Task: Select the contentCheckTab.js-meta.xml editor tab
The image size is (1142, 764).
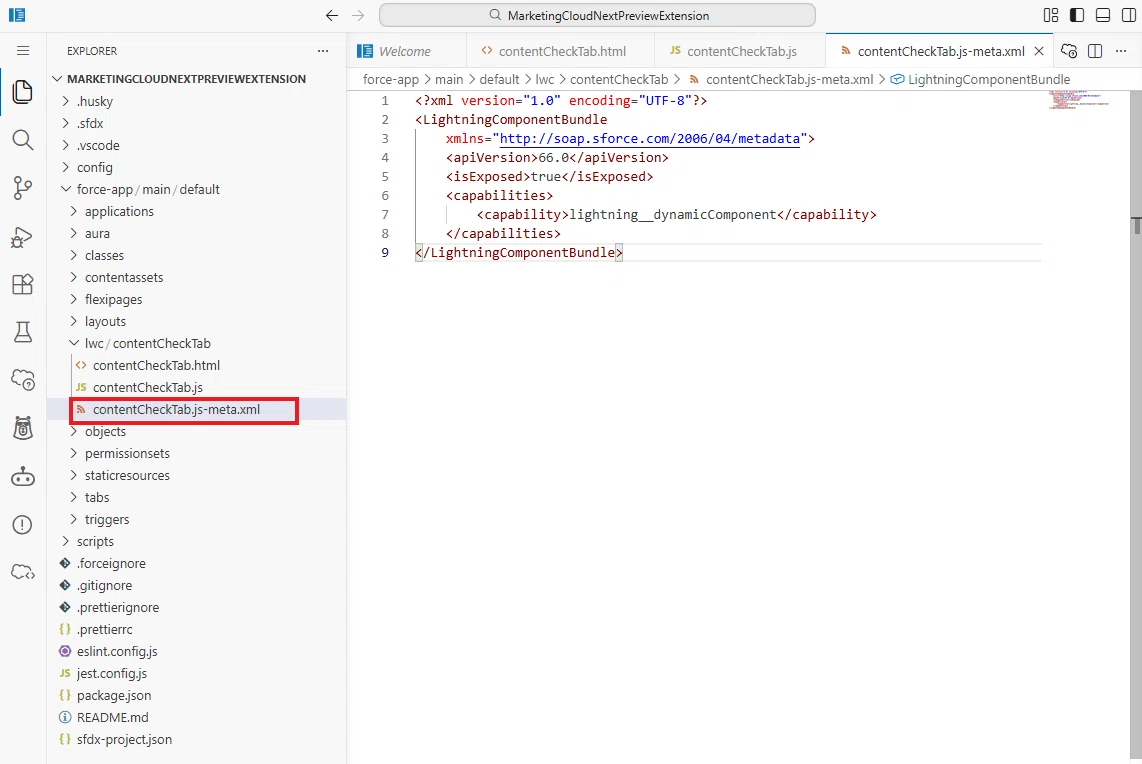Action: click(940, 51)
